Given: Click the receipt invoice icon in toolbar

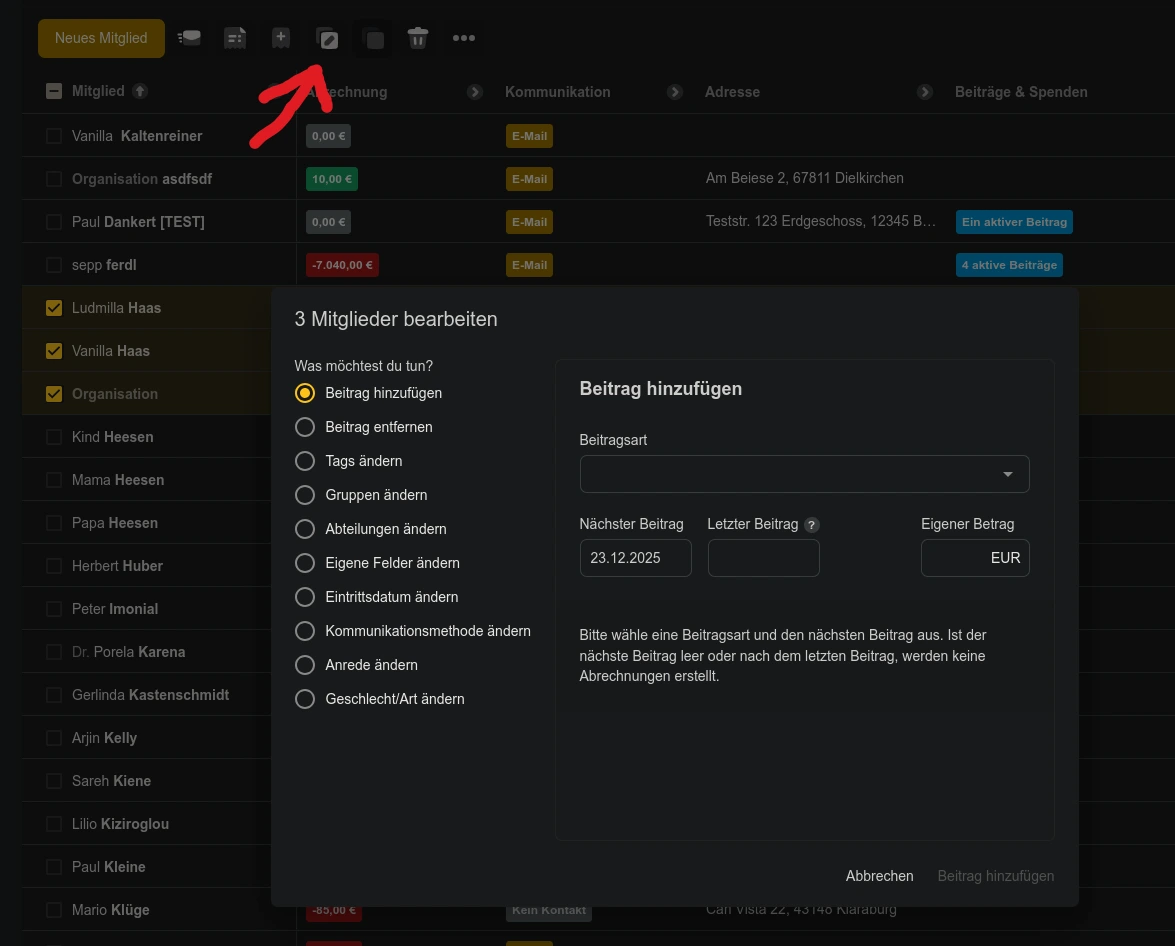Looking at the screenshot, I should 235,39.
